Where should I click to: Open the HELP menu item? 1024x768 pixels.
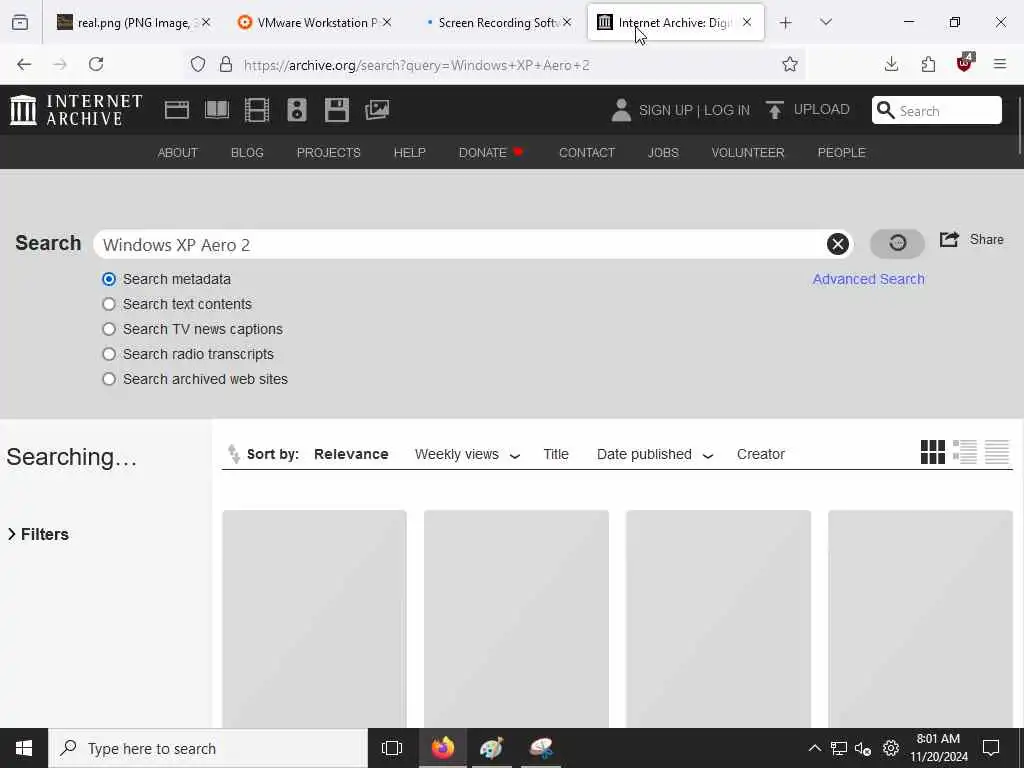click(409, 152)
